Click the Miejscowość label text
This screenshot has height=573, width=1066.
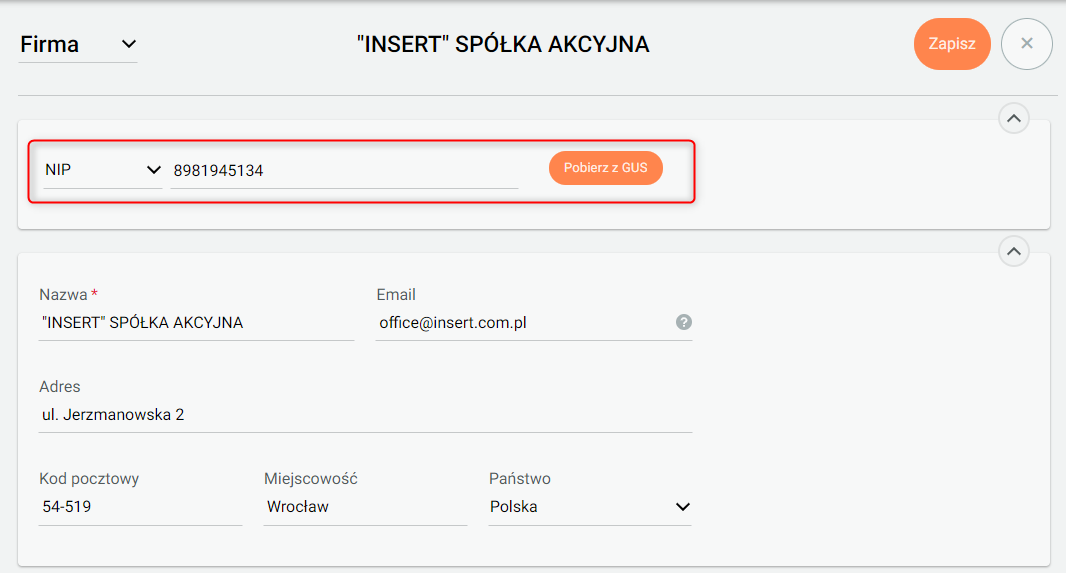pyautogui.click(x=310, y=479)
